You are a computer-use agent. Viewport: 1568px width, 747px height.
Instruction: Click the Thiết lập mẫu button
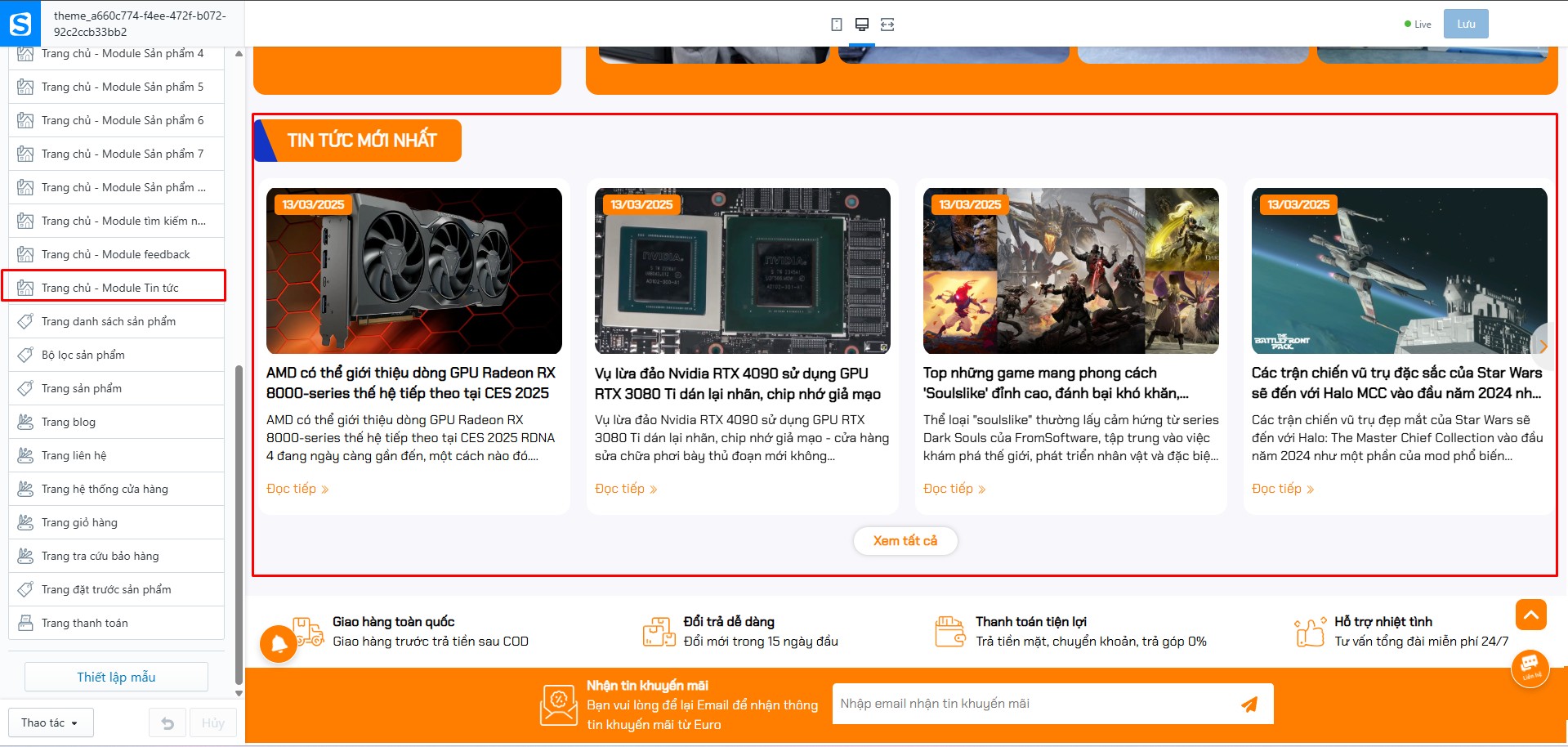pyautogui.click(x=116, y=677)
